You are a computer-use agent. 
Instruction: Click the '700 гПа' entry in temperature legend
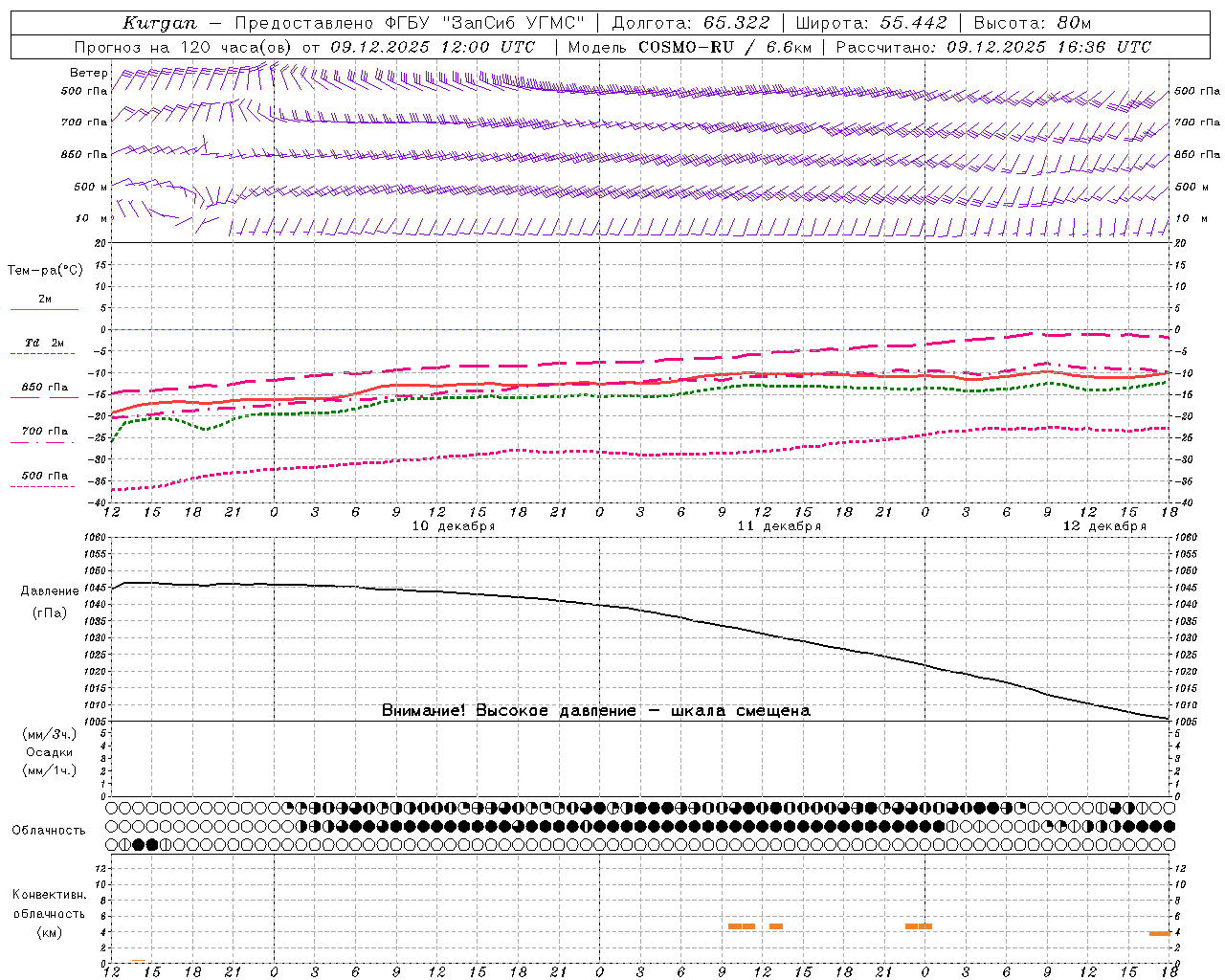click(x=45, y=431)
